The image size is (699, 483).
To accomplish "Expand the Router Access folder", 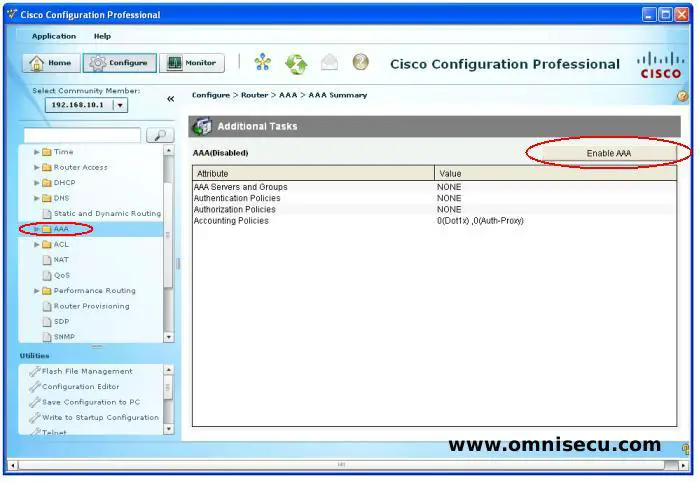I will pyautogui.click(x=37, y=168).
